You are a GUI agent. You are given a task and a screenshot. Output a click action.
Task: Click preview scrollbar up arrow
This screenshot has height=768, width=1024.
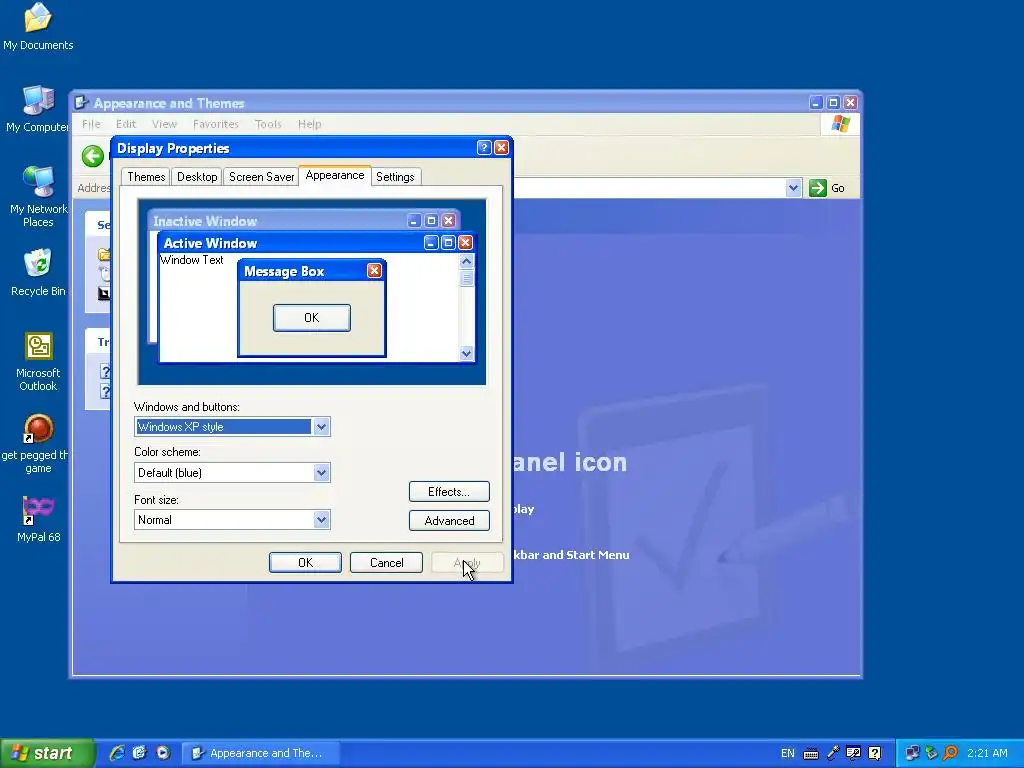[x=466, y=261]
